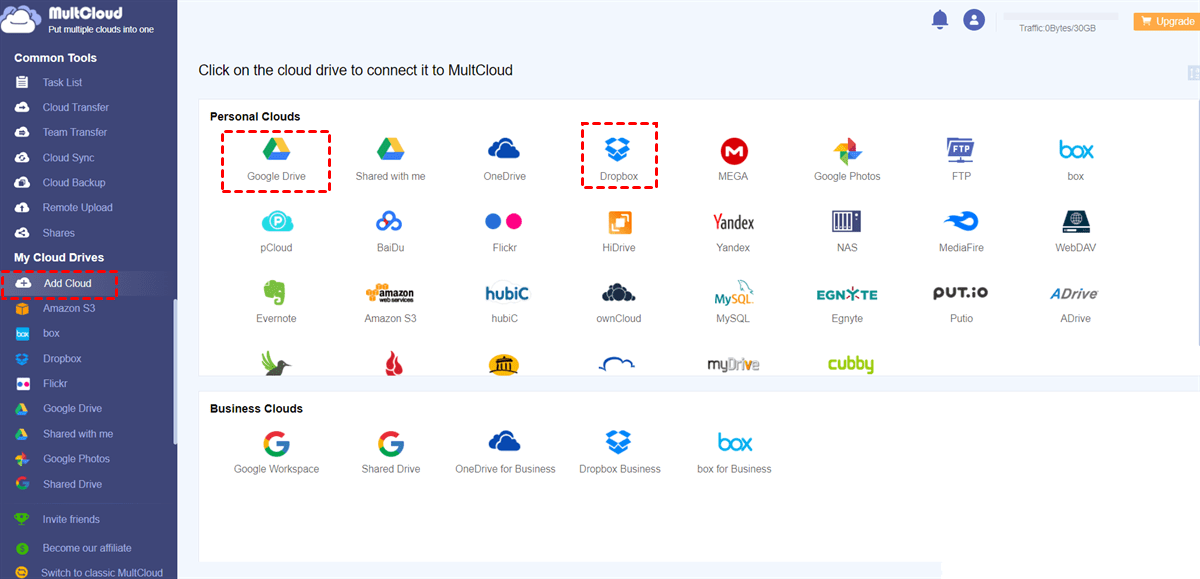The image size is (1200, 579).
Task: Add the myDrive cloud
Action: [733, 364]
